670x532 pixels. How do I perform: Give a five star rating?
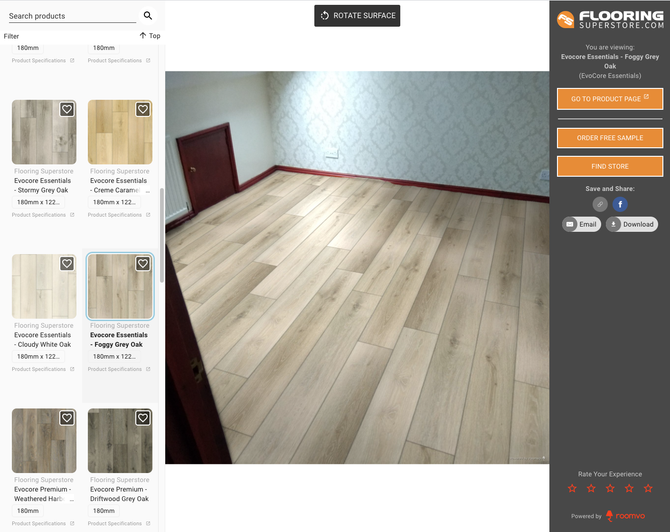tap(648, 488)
